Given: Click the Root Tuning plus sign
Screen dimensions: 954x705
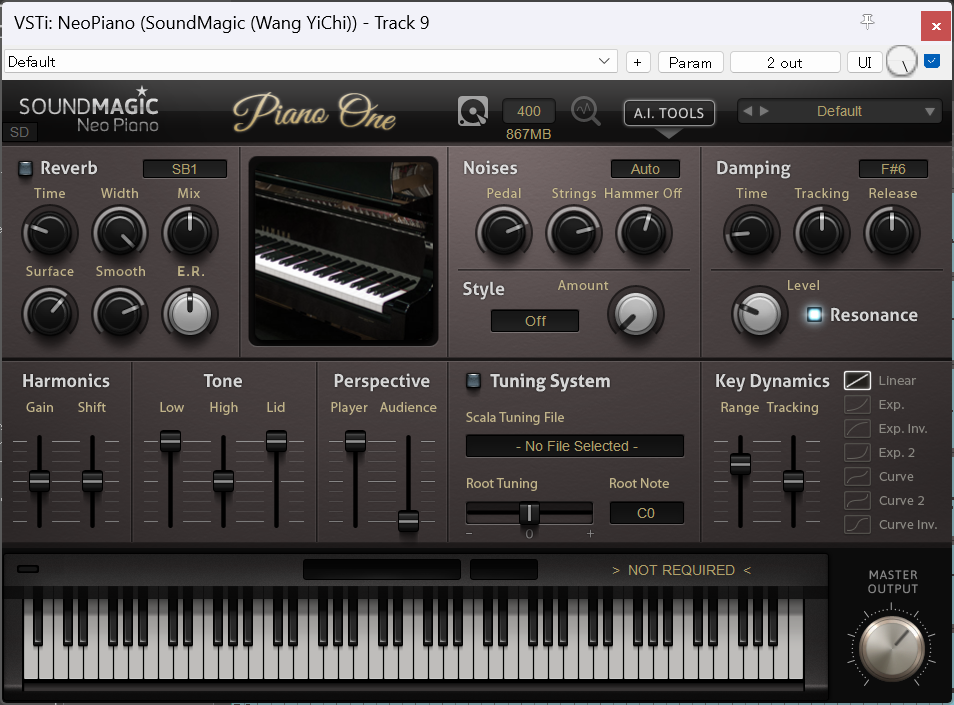Looking at the screenshot, I should click(x=590, y=533).
